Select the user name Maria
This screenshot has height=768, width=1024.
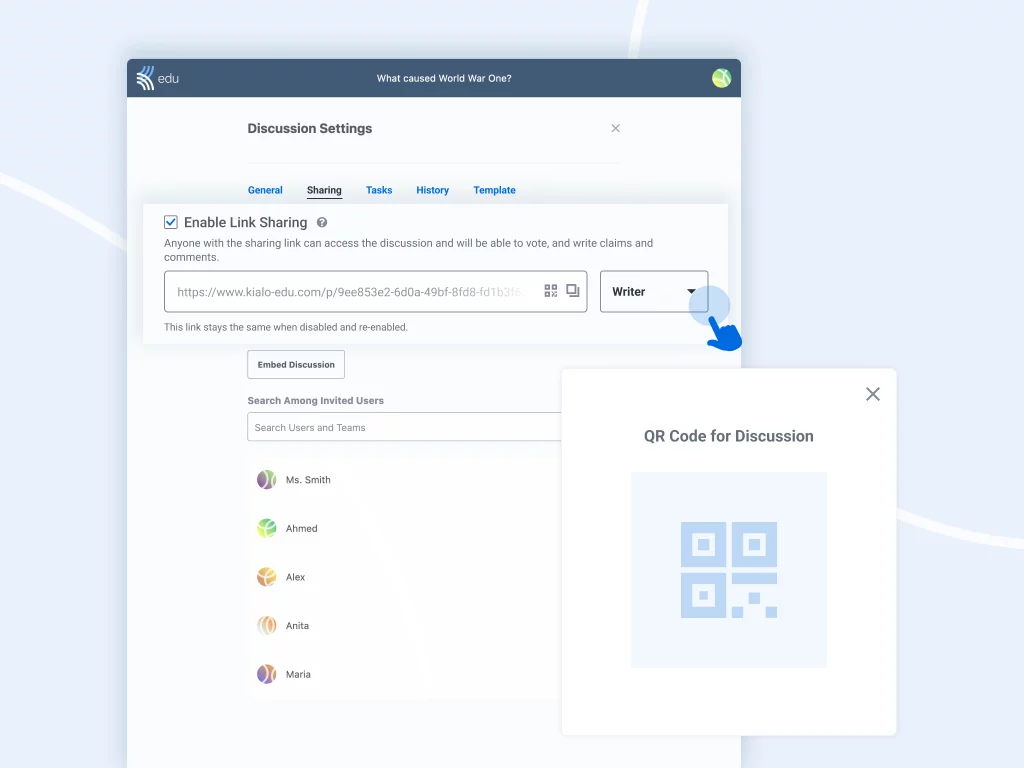pyautogui.click(x=298, y=674)
